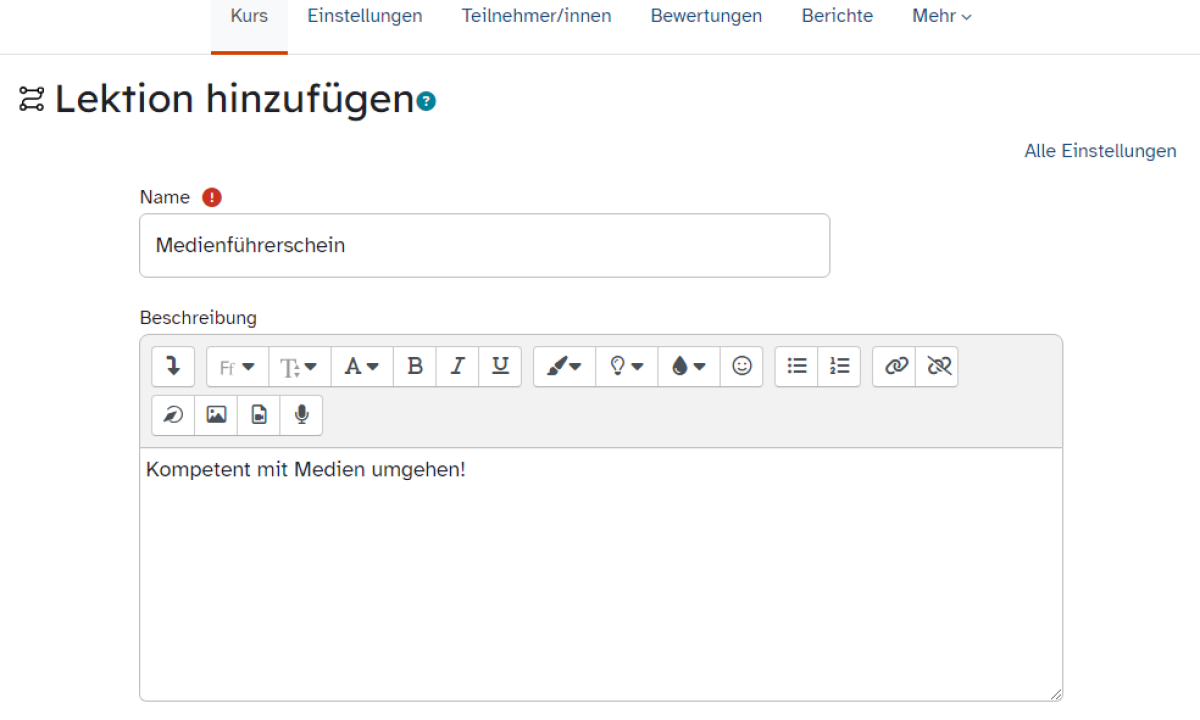Open the emoji picker

coord(741,367)
